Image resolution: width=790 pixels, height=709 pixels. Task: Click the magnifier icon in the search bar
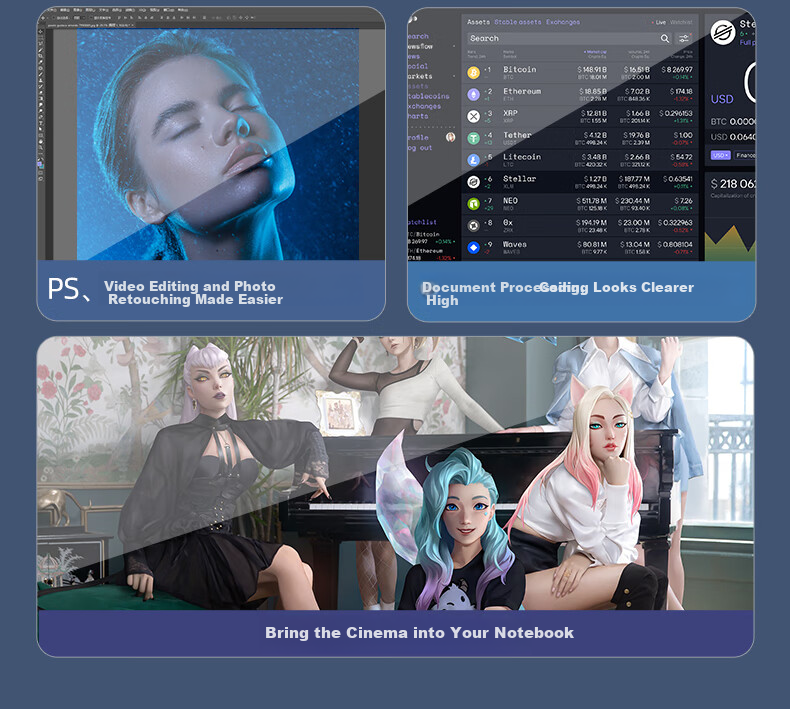pyautogui.click(x=665, y=38)
